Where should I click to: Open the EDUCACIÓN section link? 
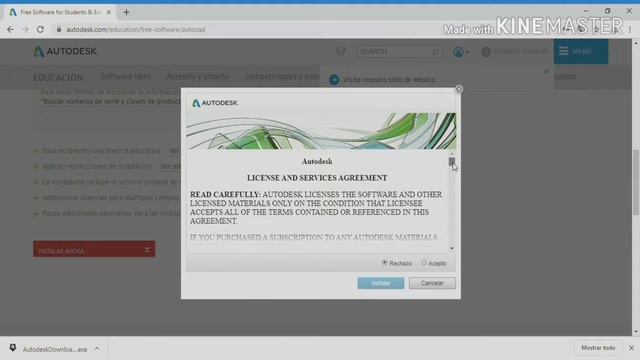click(x=58, y=77)
